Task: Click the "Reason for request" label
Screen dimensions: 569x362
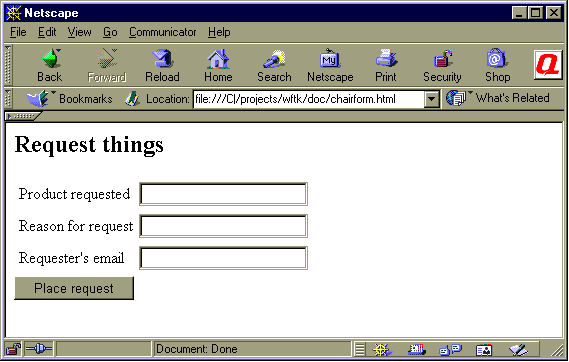Action: 76,226
